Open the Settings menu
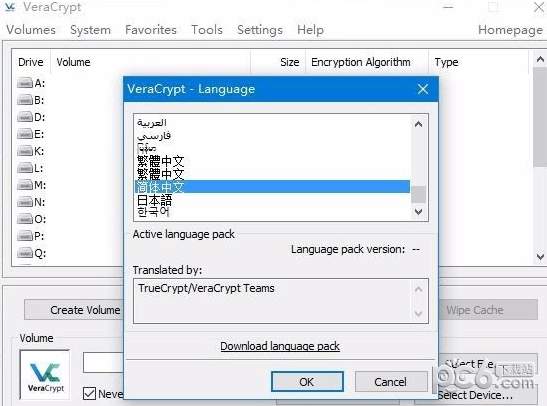547x406 pixels. click(x=260, y=30)
